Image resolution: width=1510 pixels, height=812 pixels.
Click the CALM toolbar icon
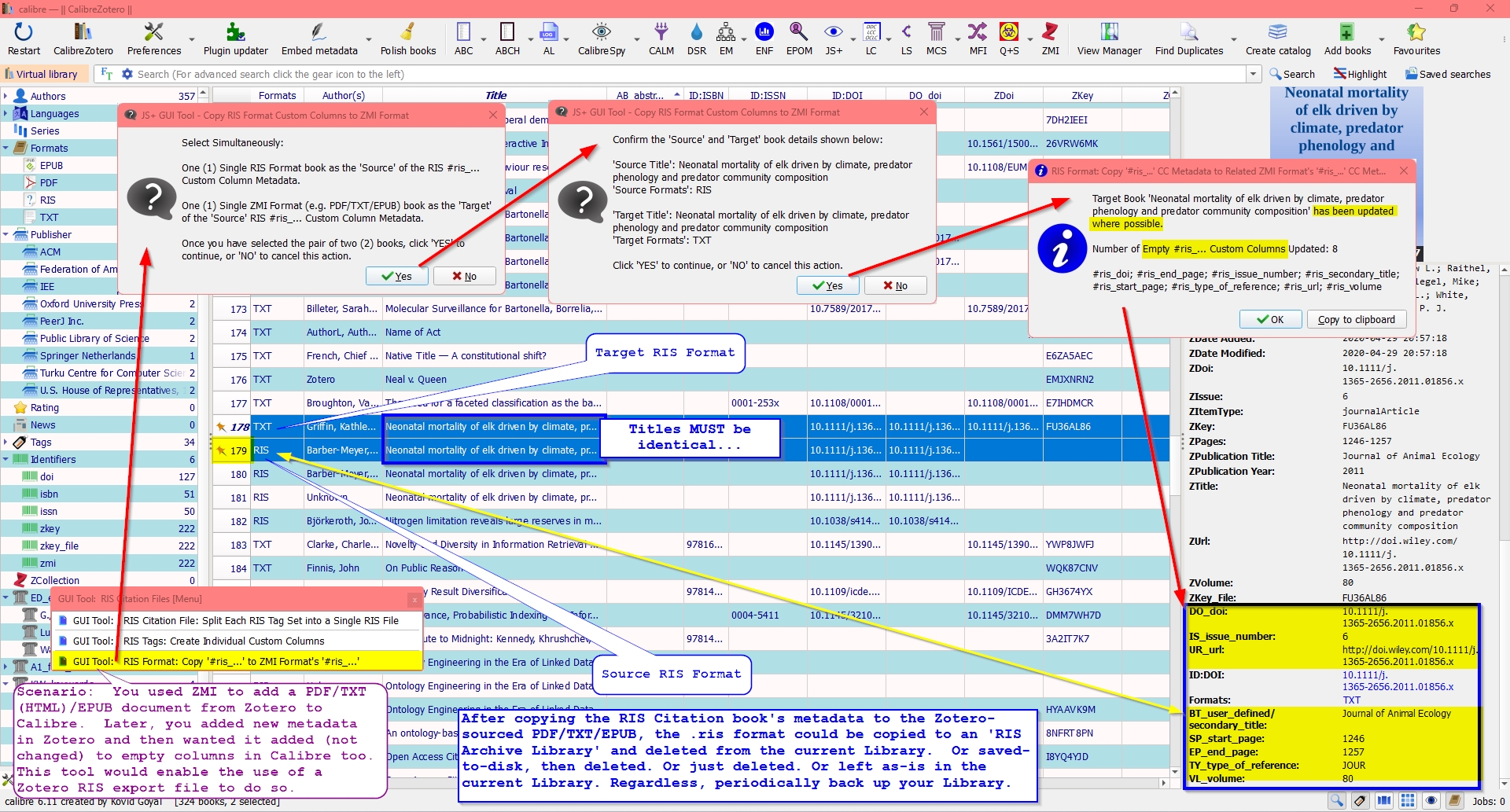pyautogui.click(x=661, y=32)
